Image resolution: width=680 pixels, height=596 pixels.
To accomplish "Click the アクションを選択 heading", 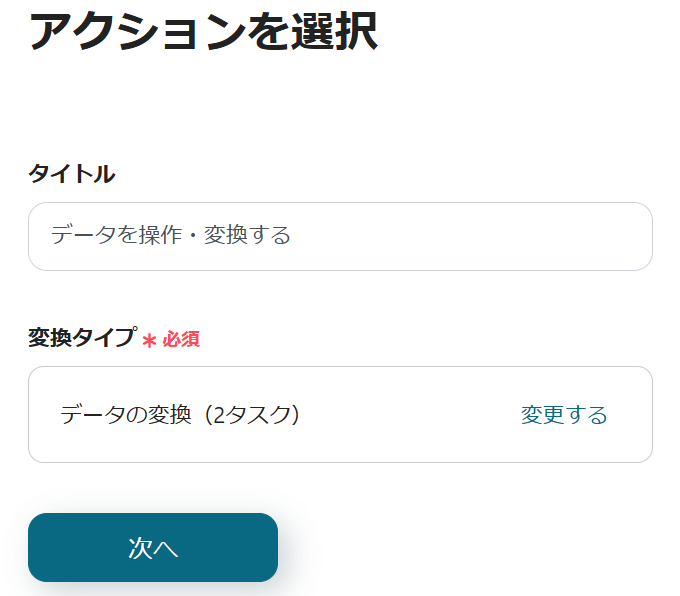I will point(203,32).
